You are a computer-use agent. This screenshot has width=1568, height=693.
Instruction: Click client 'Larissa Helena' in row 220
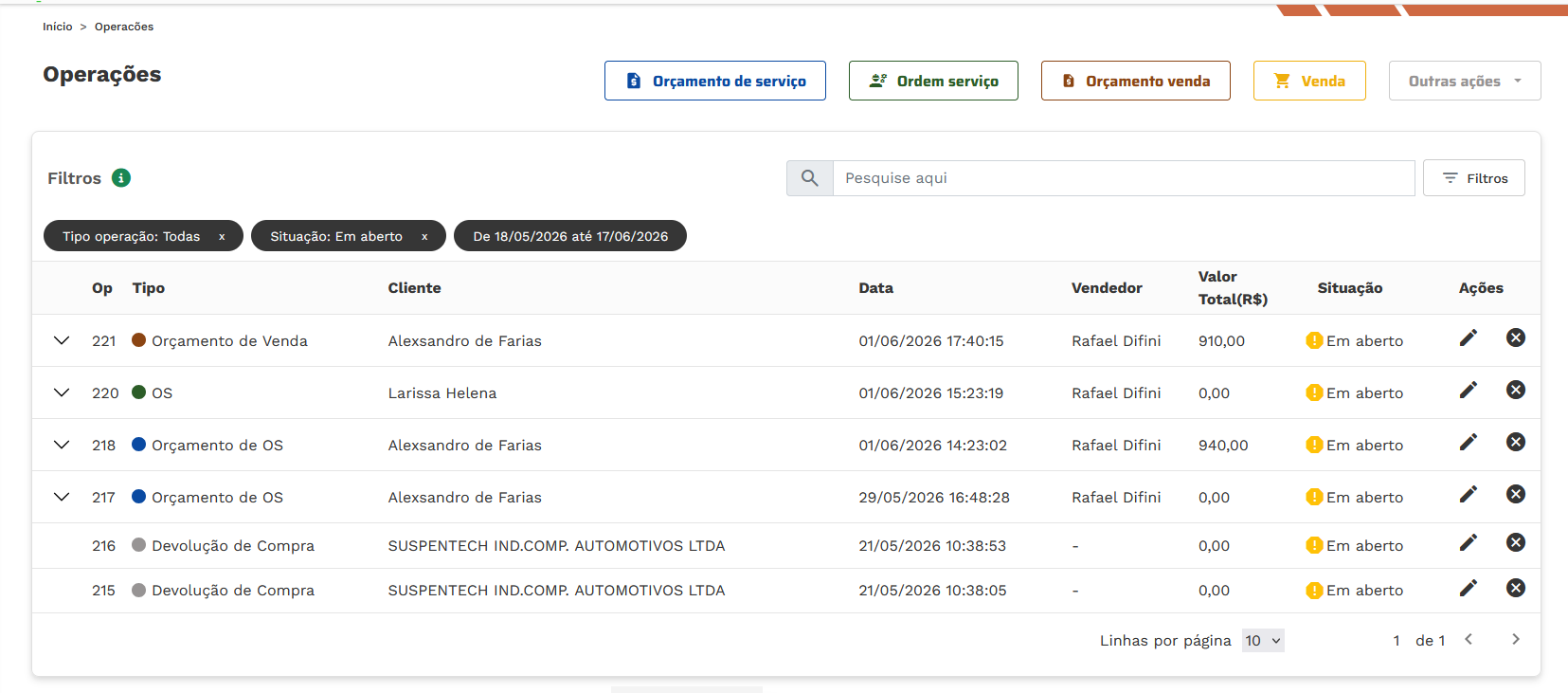(442, 392)
